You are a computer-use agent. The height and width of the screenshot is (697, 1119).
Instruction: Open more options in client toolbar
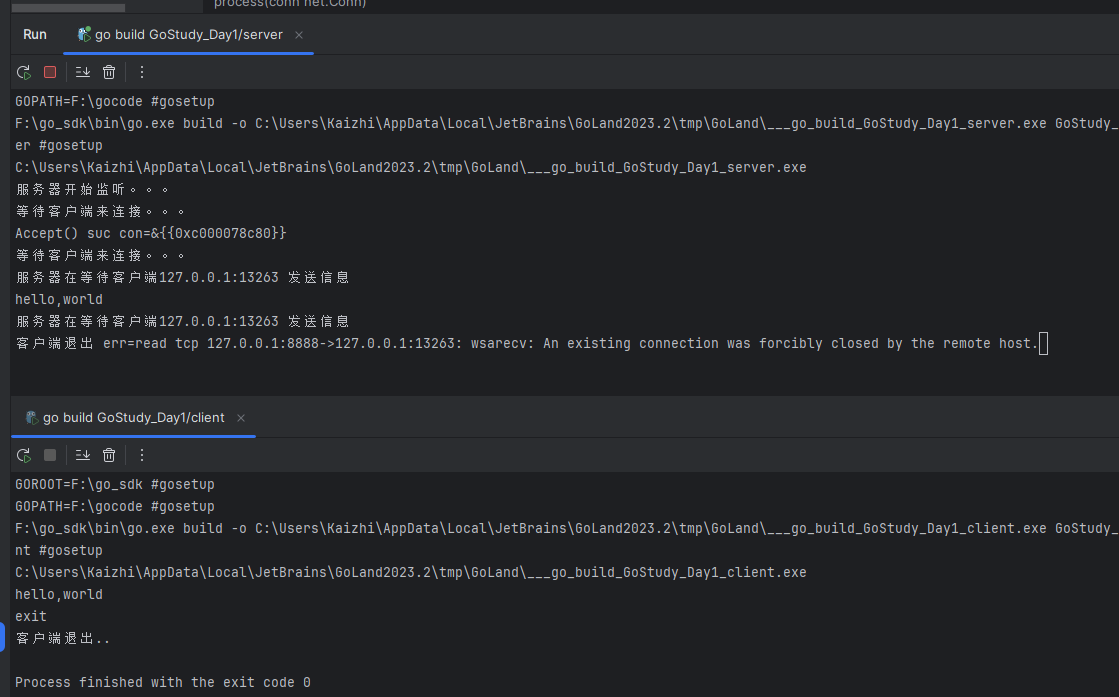141,455
